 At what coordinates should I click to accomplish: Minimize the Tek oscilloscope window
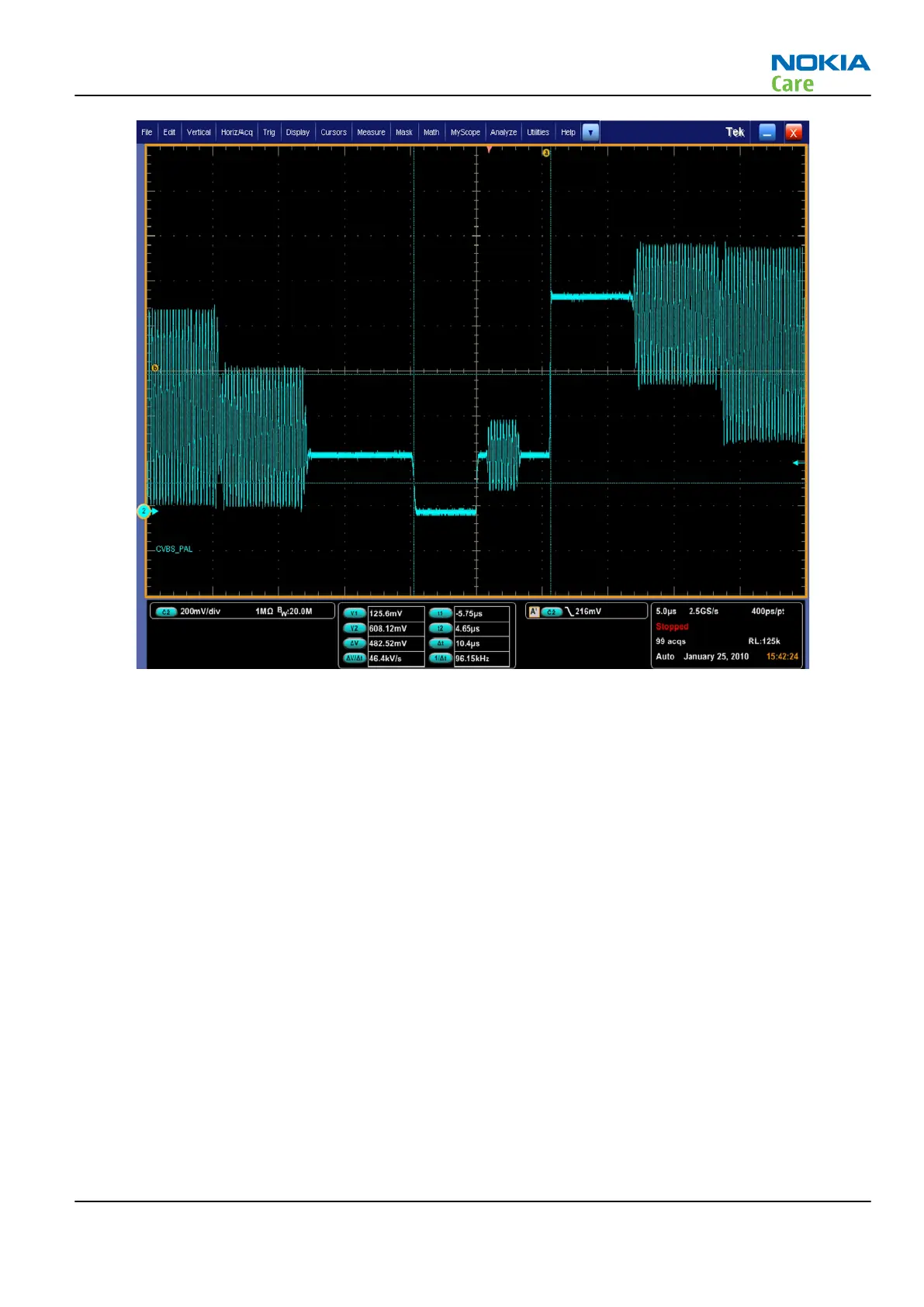coord(767,132)
